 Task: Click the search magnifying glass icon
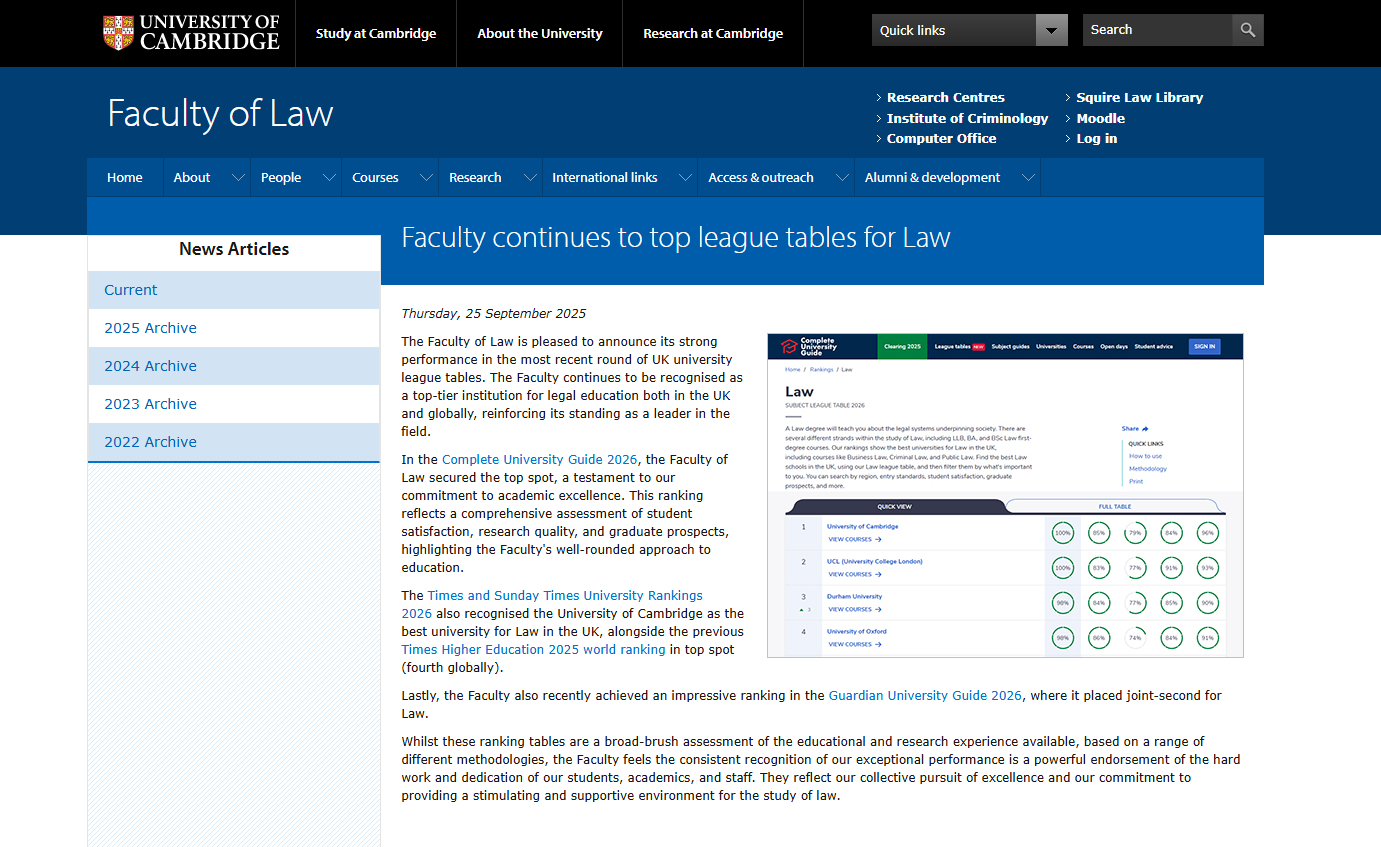click(1247, 30)
